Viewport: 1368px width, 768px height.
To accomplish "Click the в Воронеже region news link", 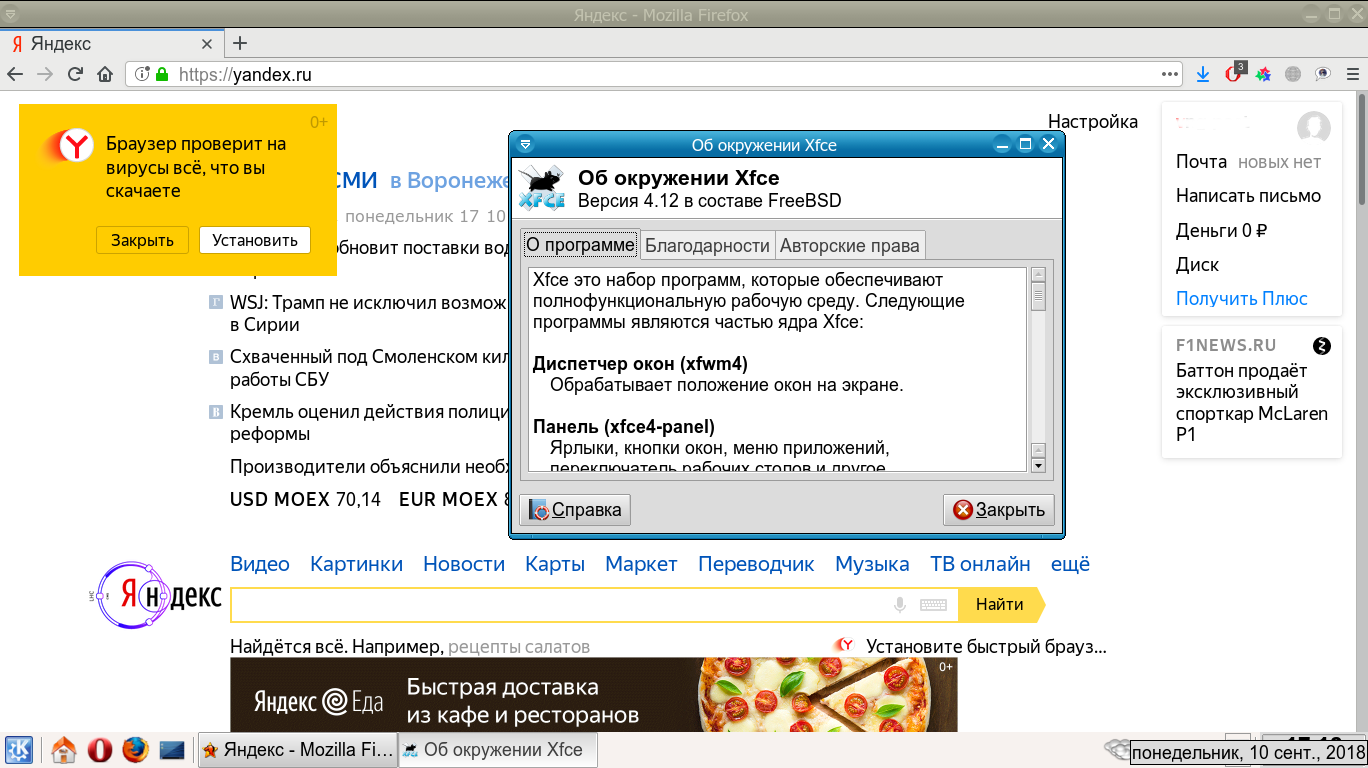I will (450, 181).
